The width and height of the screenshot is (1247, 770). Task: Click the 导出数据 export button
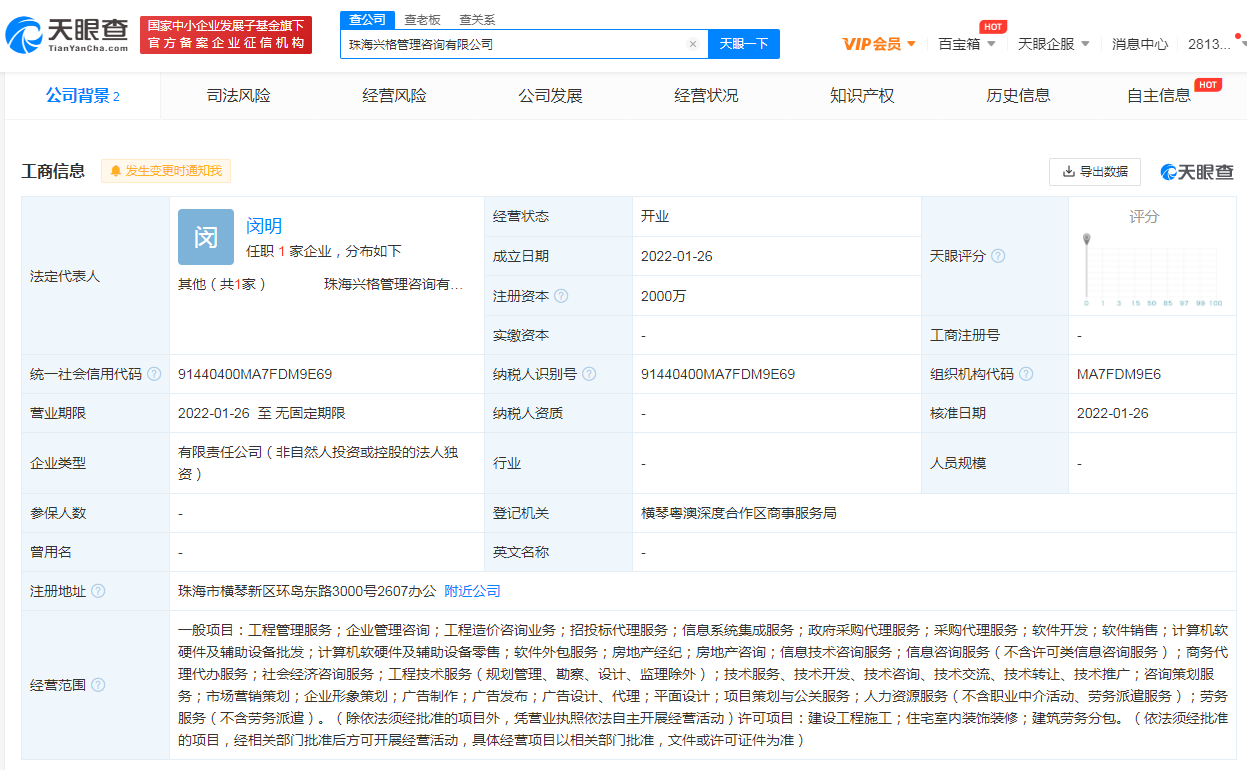click(x=1095, y=171)
